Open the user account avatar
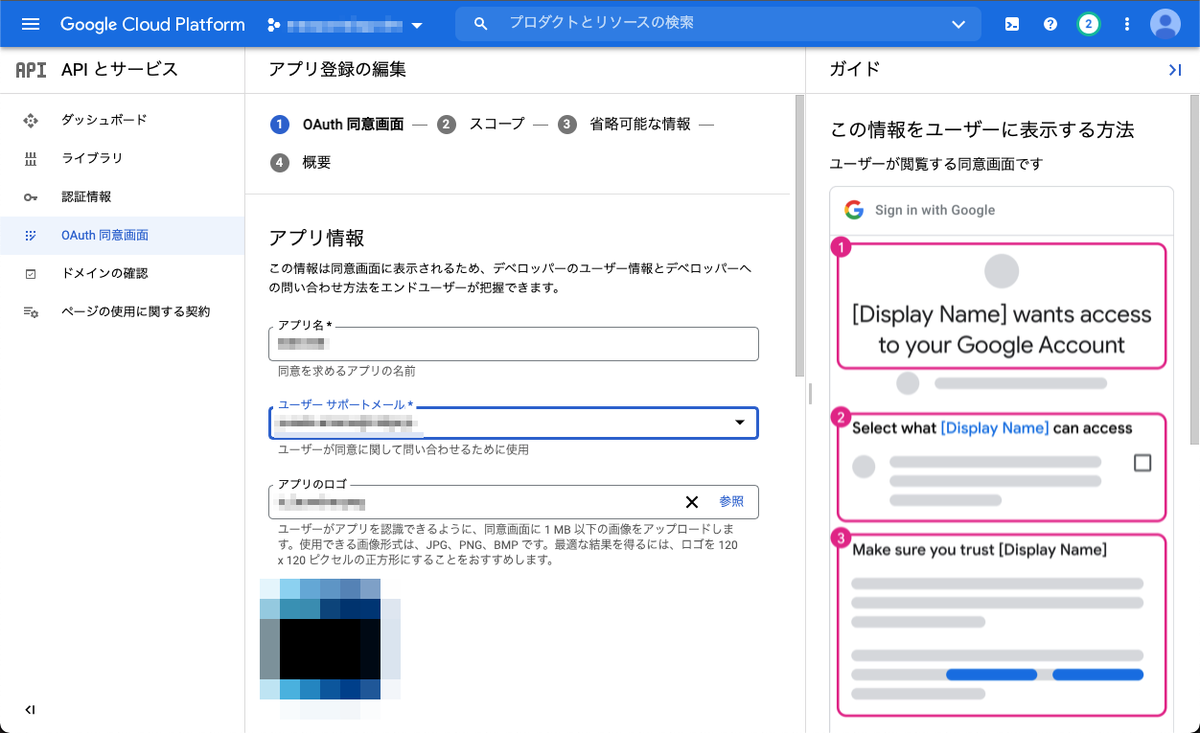1200x733 pixels. (x=1165, y=24)
